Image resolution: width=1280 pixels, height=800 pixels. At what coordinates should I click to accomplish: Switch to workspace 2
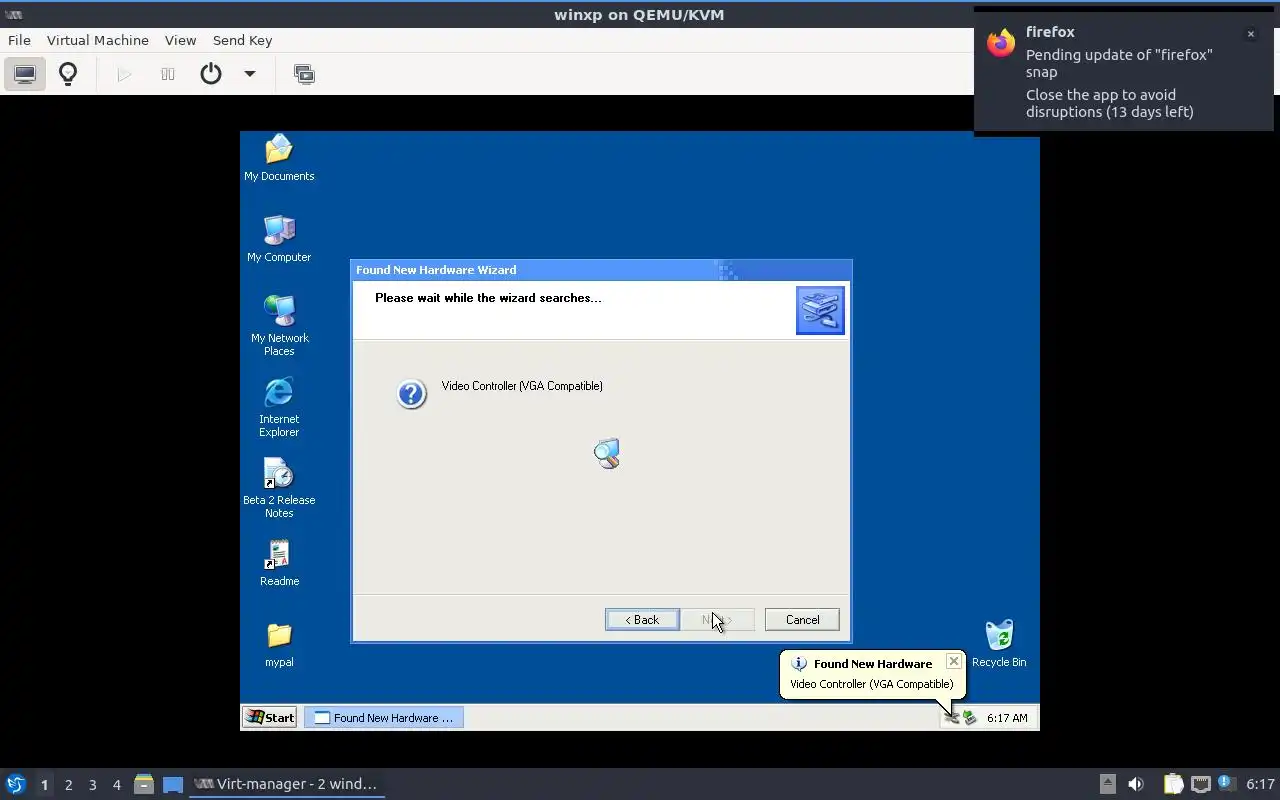[x=68, y=785]
